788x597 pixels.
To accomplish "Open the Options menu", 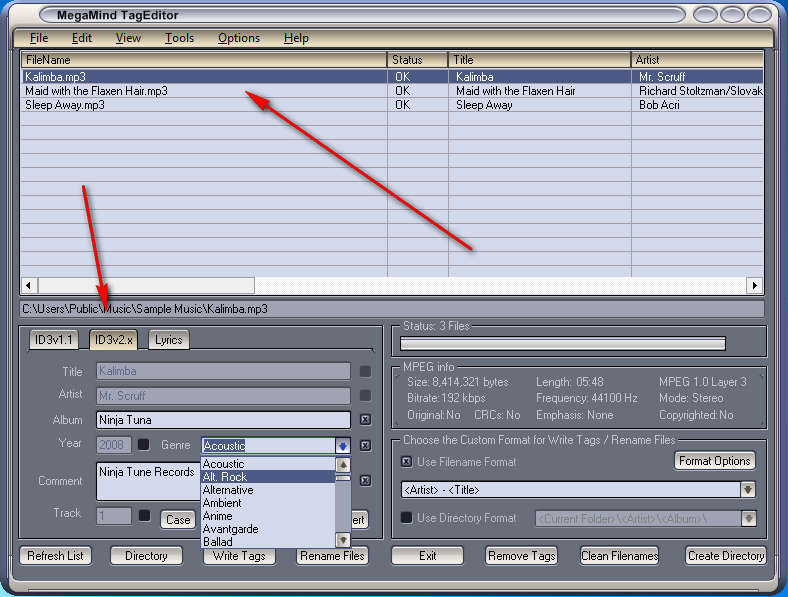I will tap(239, 38).
